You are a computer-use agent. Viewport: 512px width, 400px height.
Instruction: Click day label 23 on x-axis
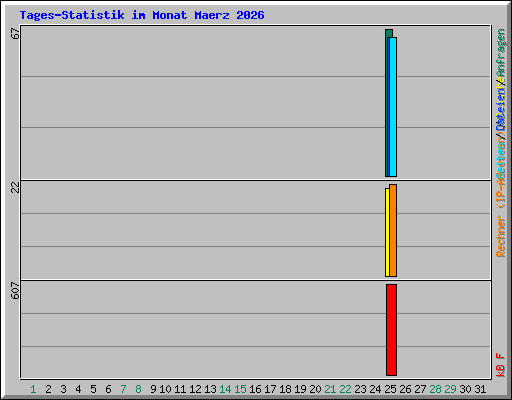tap(360, 389)
